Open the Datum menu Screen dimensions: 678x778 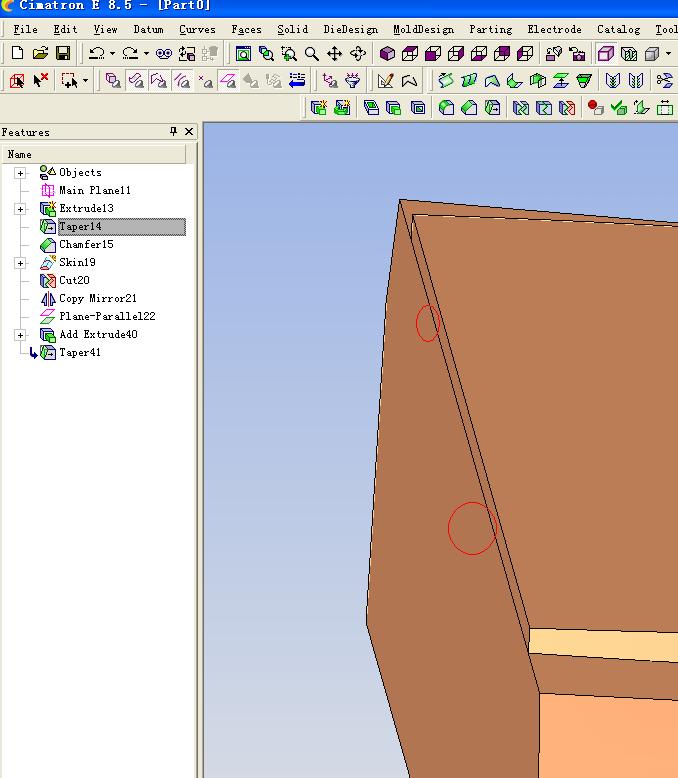[x=148, y=29]
